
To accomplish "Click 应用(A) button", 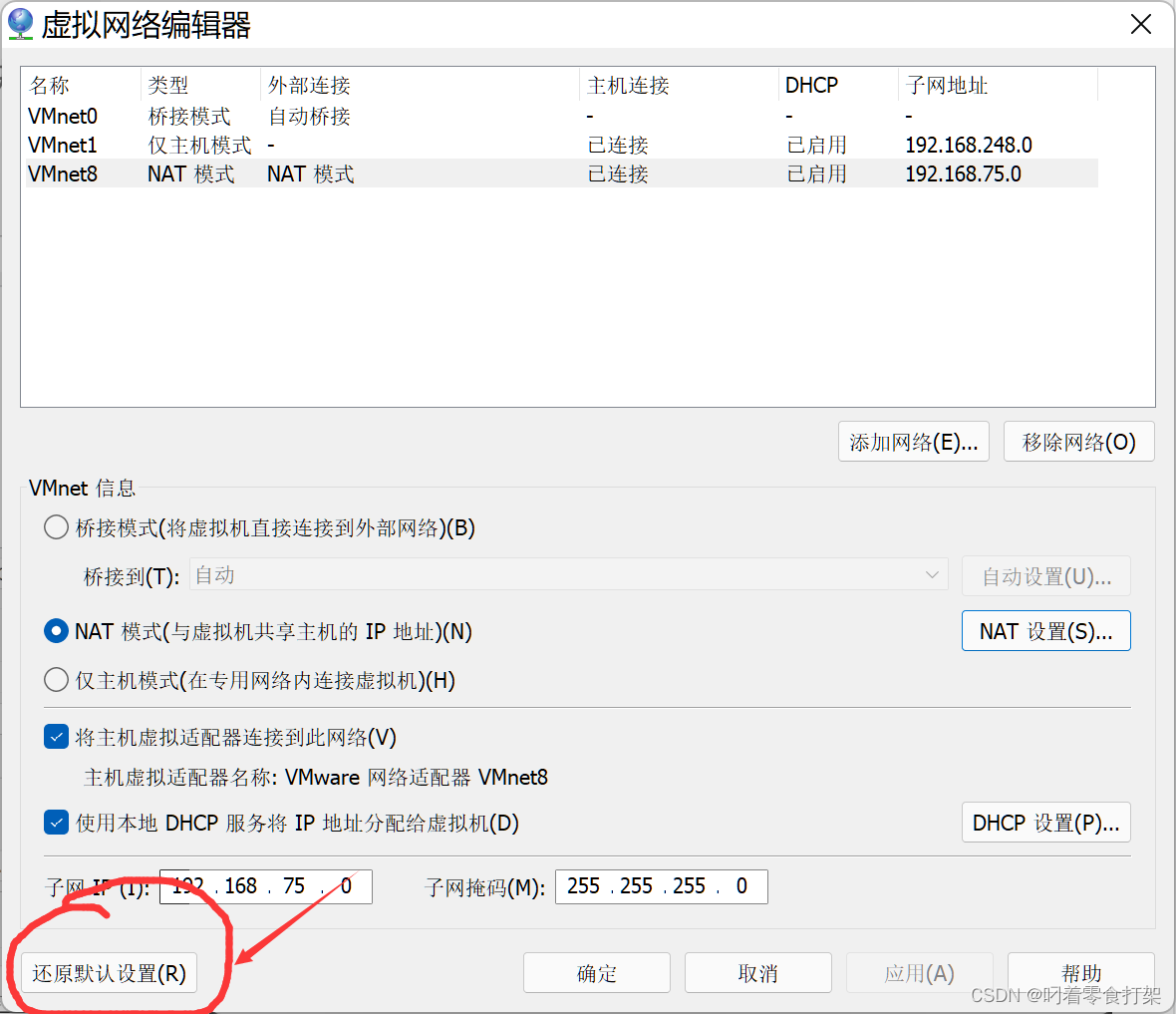I will coord(920,973).
